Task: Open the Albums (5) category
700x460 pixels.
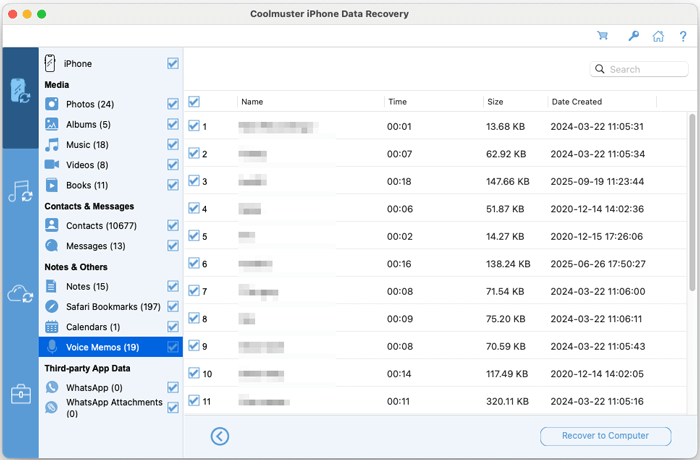Action: (88, 125)
